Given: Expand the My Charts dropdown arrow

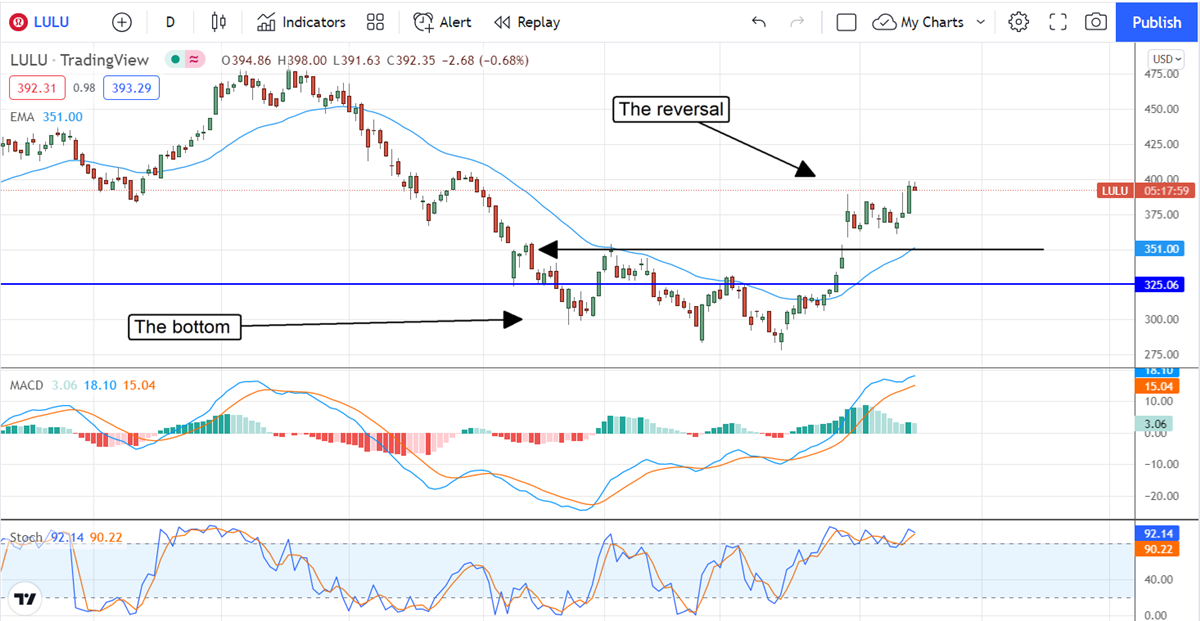Looking at the screenshot, I should (x=981, y=22).
